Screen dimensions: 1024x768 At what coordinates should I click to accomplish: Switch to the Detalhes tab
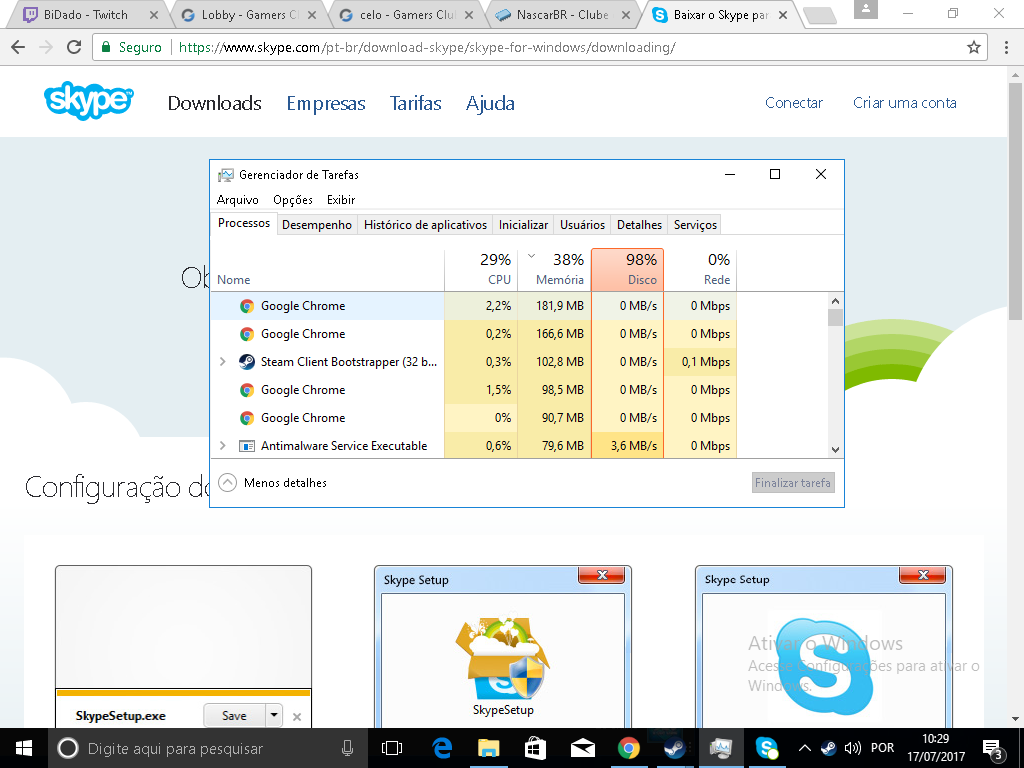tap(639, 225)
